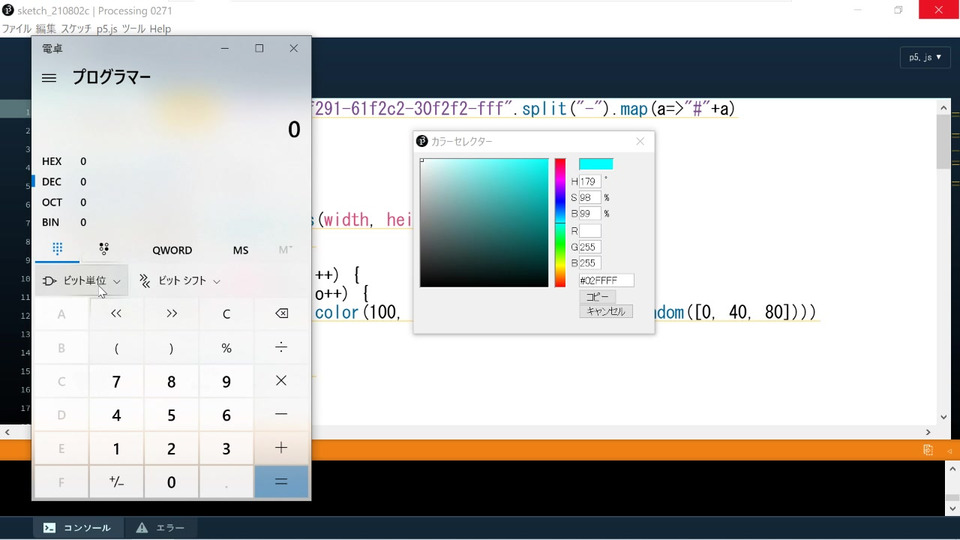Click the editor horizontal scroll left arrow

tap(7, 432)
